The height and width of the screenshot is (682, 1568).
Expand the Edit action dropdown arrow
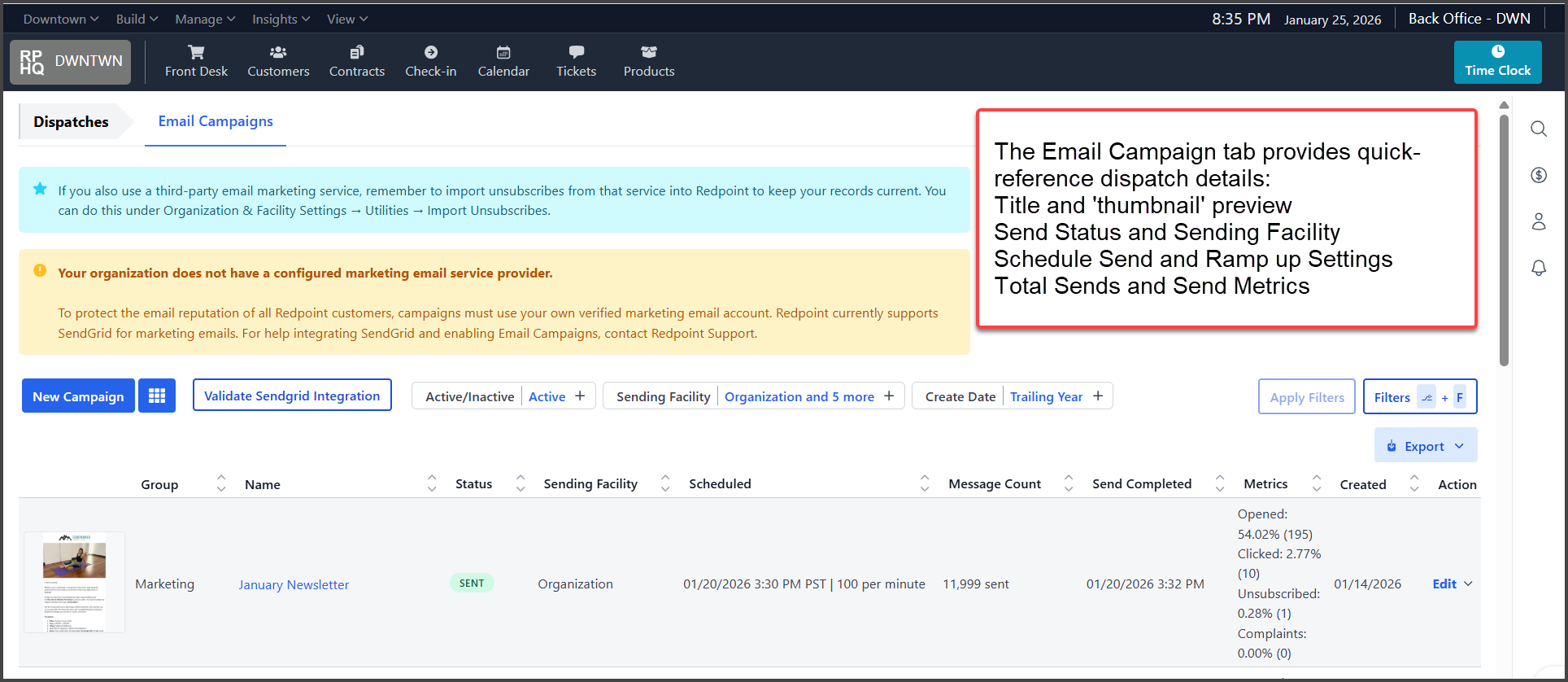click(1469, 584)
